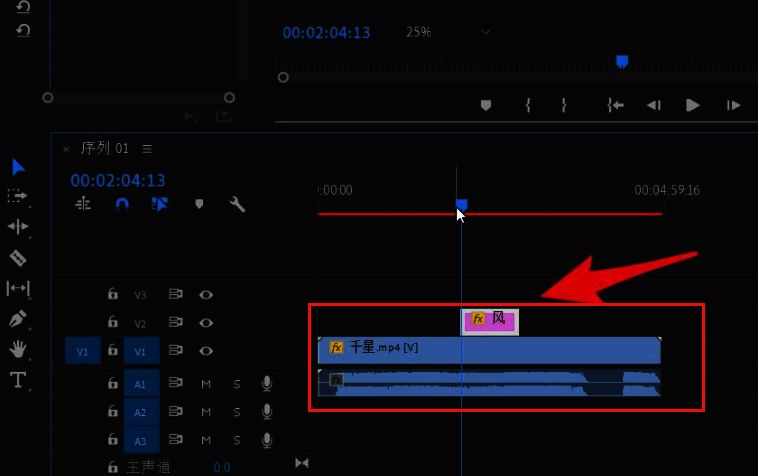Add marker in Program monitor
This screenshot has height=476, width=758.
pos(486,105)
